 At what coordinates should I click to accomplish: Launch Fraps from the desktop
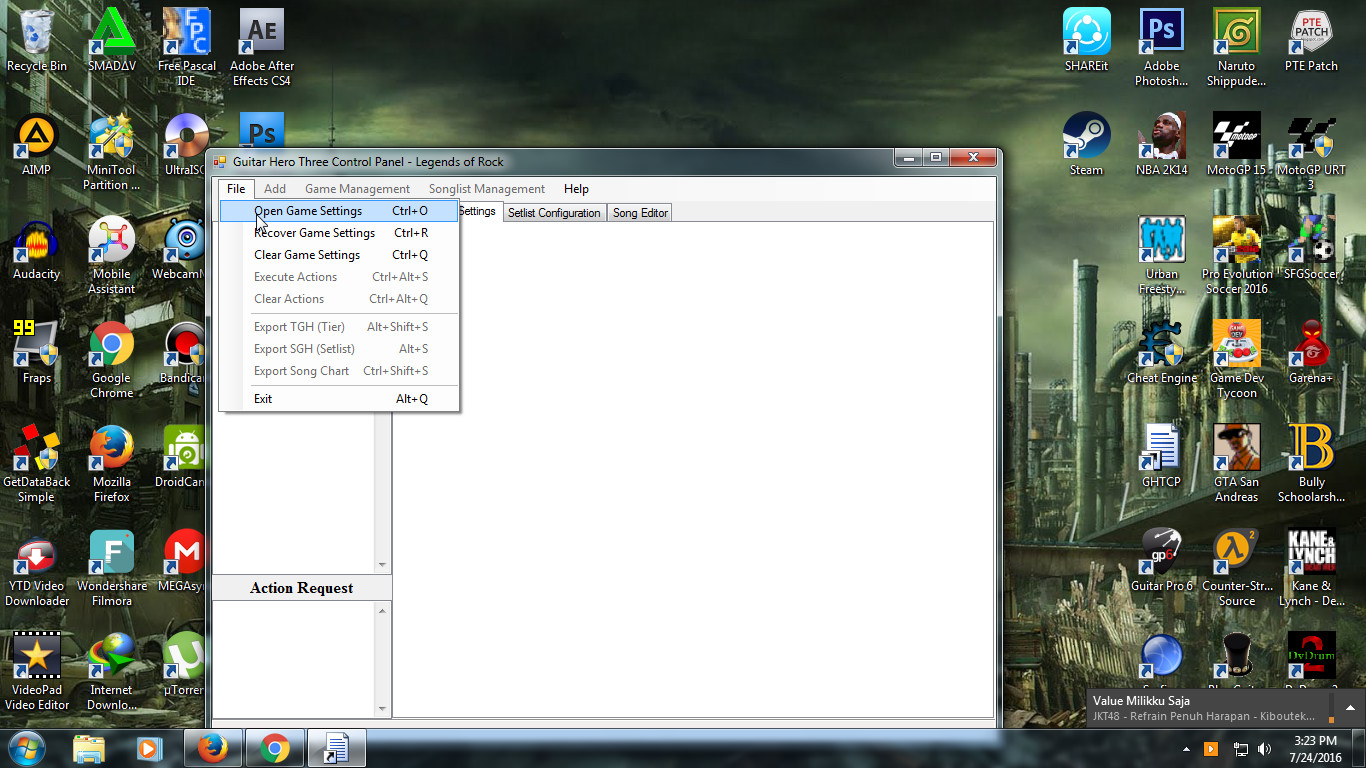pos(37,353)
